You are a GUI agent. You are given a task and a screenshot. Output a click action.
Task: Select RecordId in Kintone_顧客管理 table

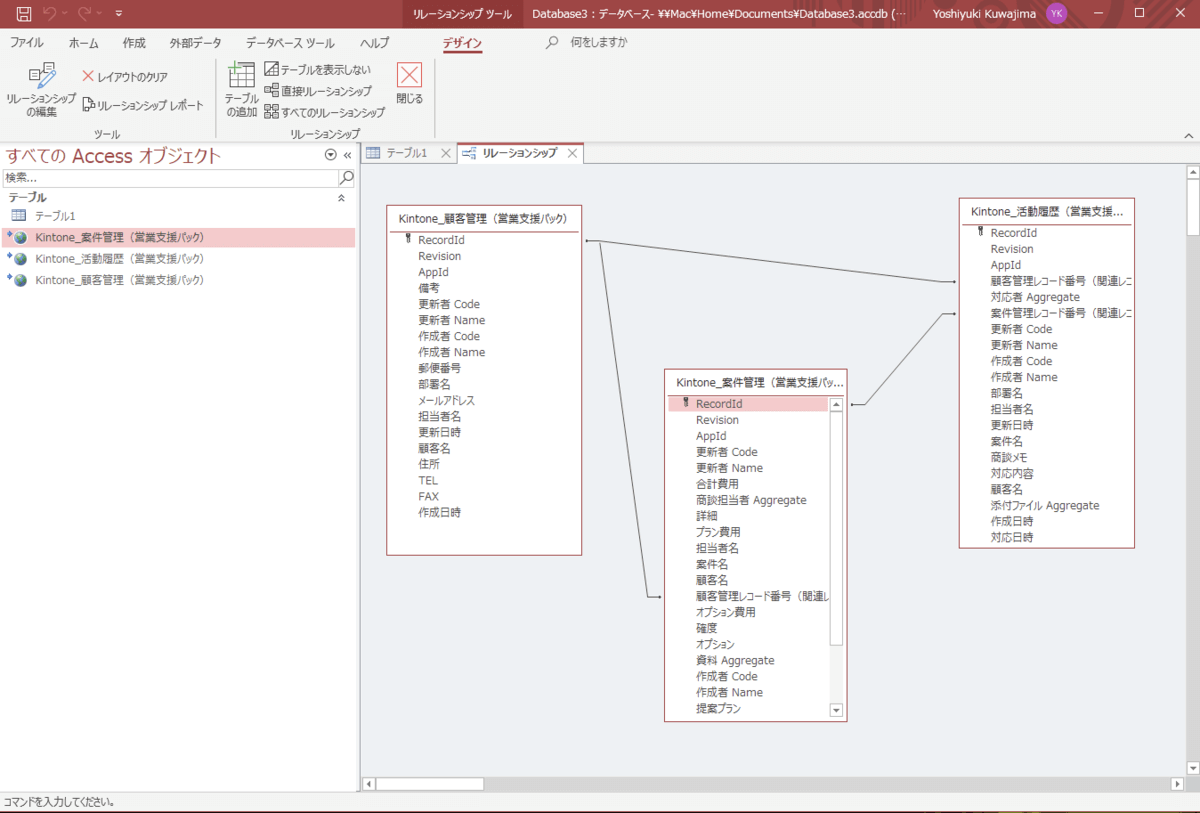(441, 240)
